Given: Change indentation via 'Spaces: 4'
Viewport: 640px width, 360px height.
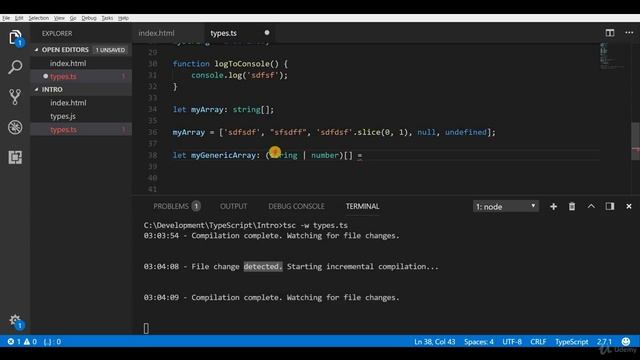Looking at the screenshot, I should click(x=478, y=342).
